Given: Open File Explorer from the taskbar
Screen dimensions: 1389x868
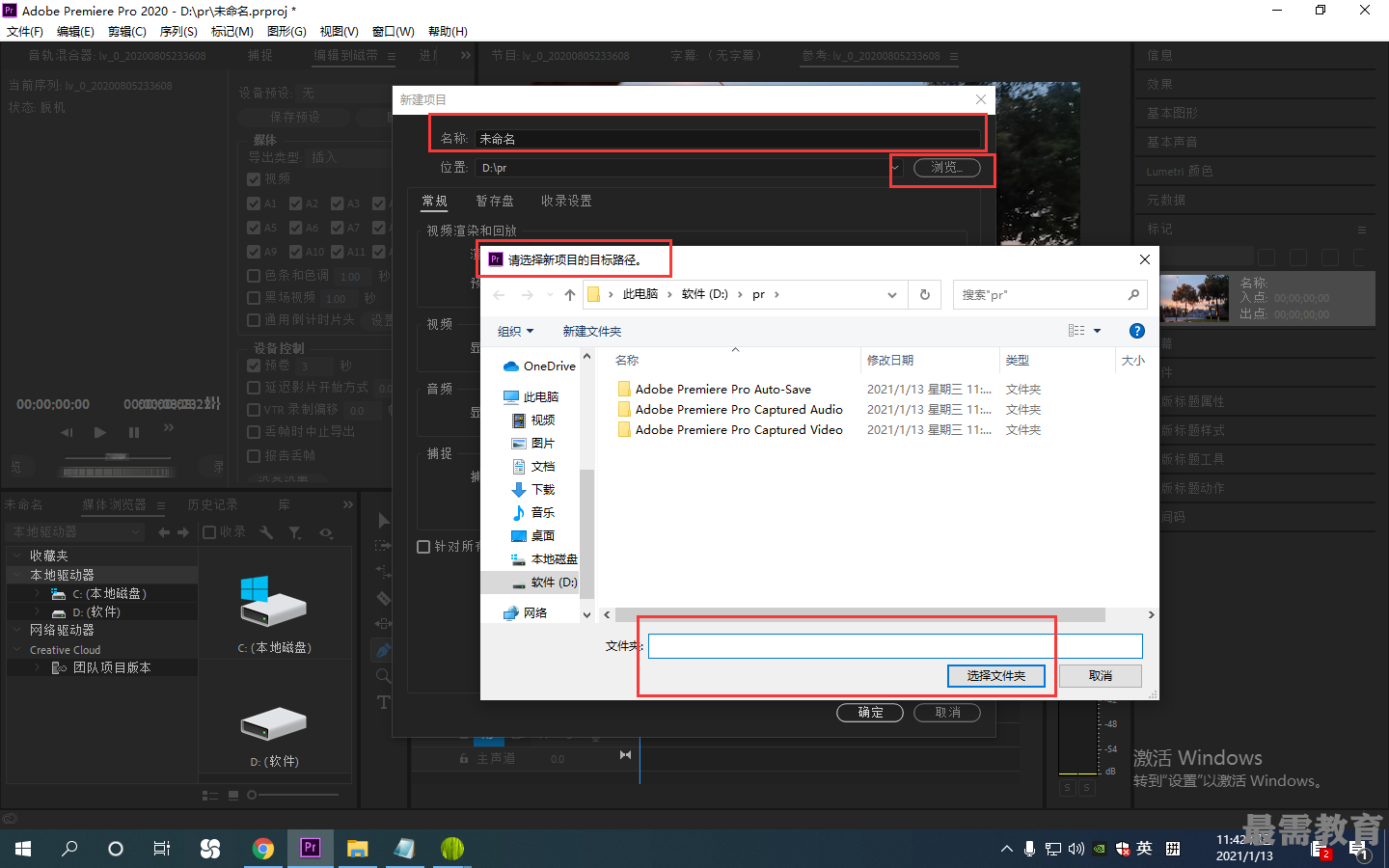Looking at the screenshot, I should pos(358,849).
